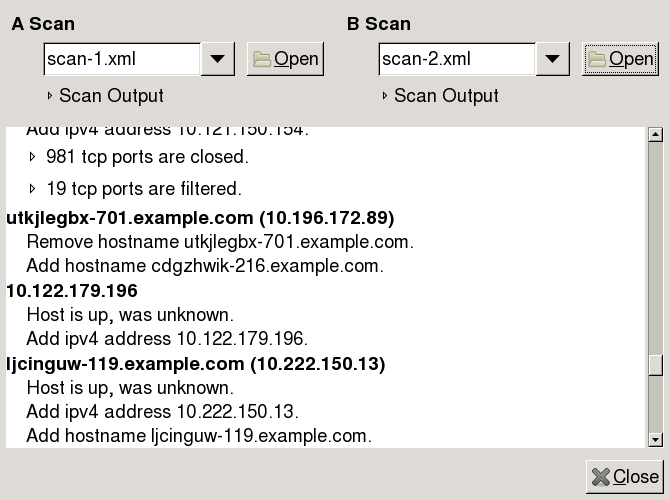Screen dimensions: 670x500
Task: Select the utkjlegbx-701.example.com host heading
Action: click(x=200, y=218)
